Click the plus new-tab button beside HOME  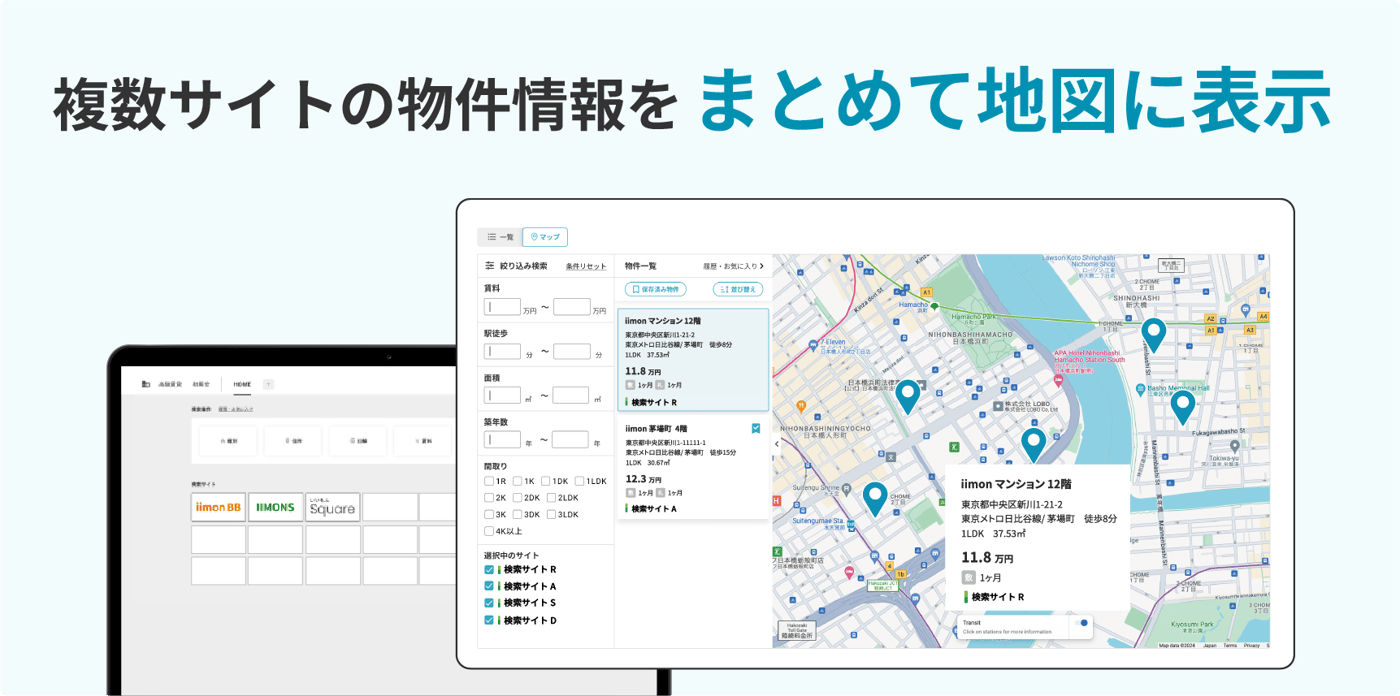tap(268, 384)
